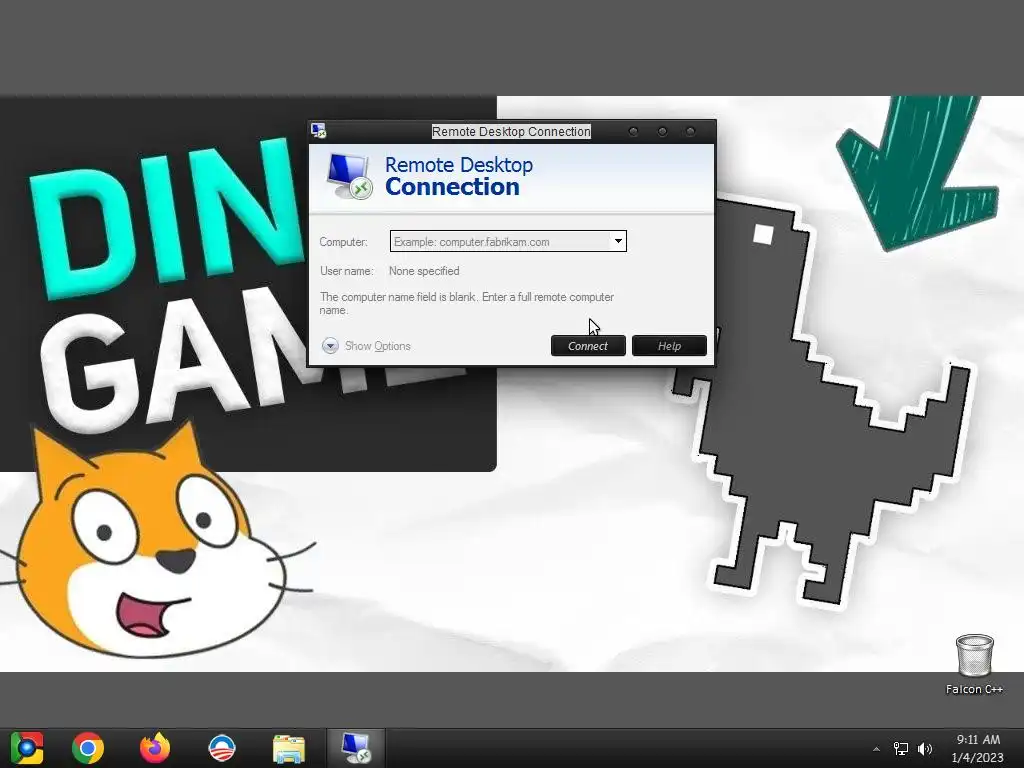The width and height of the screenshot is (1024, 768).
Task: Click the 'User name:' label
Action: (347, 271)
